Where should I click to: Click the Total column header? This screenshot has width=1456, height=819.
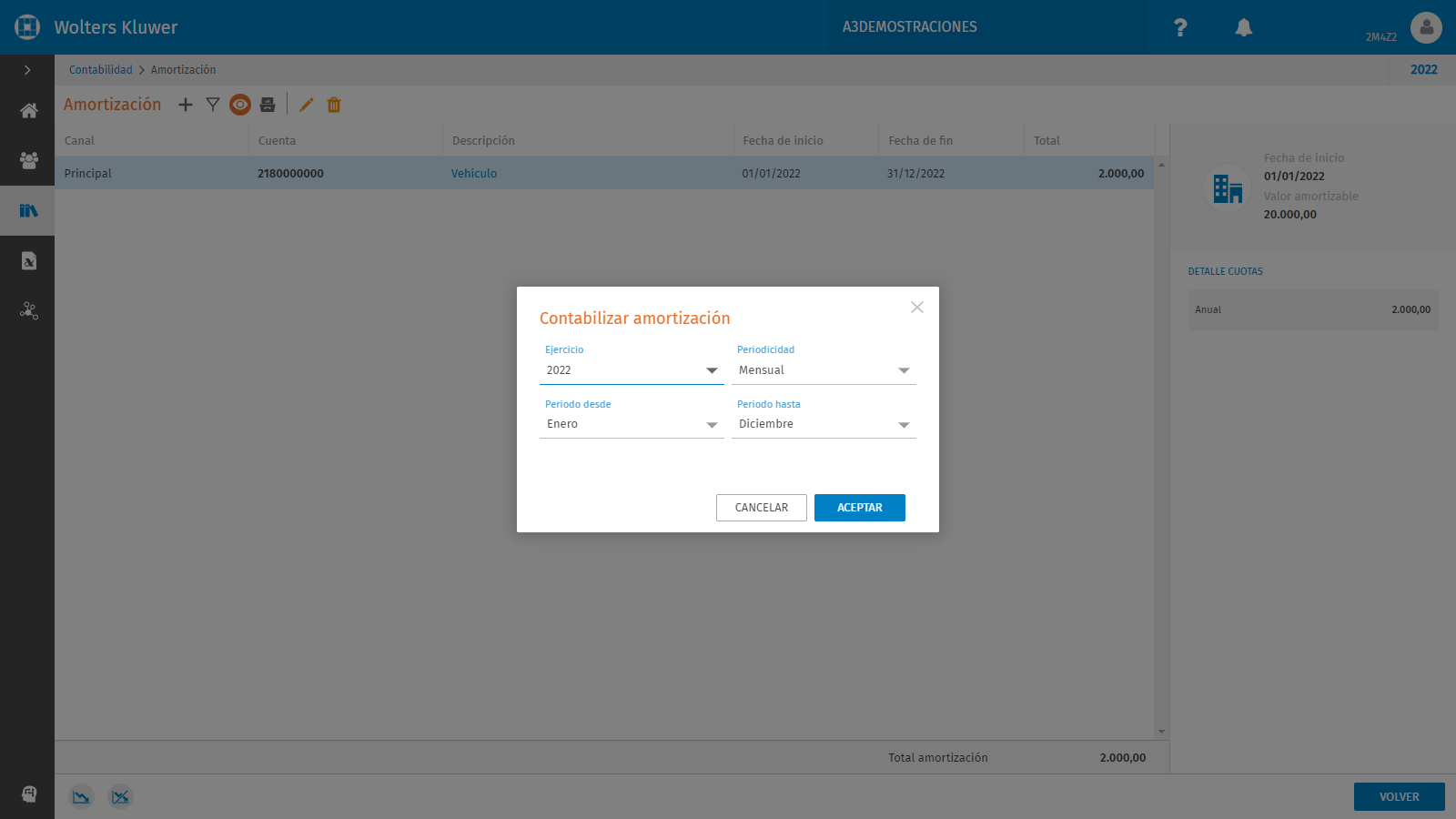[x=1089, y=140]
